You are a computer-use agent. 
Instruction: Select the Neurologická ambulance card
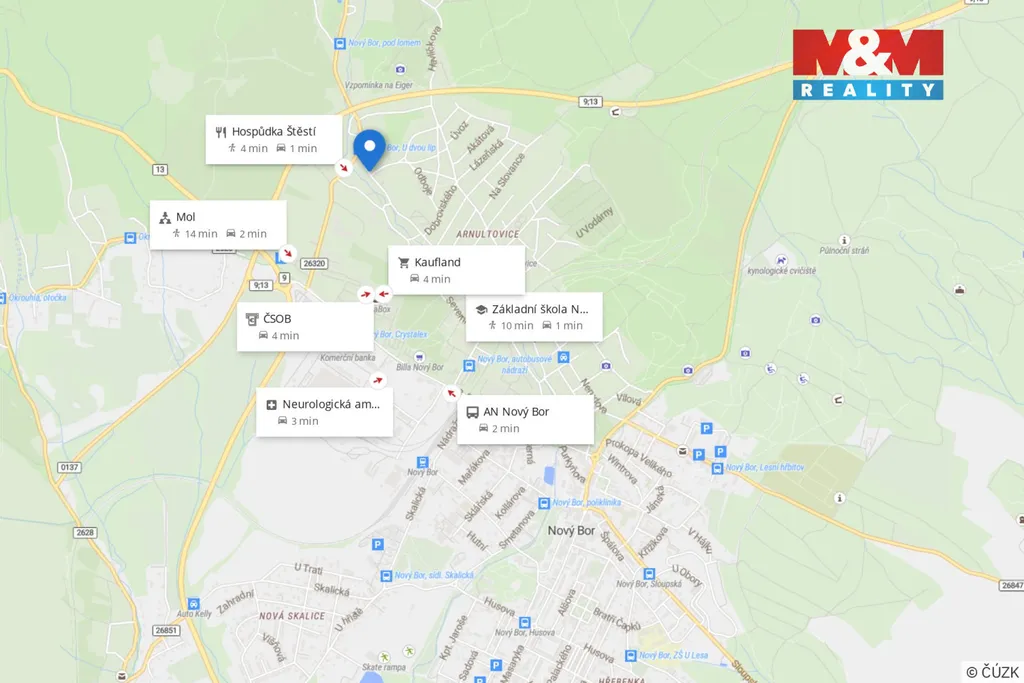click(325, 413)
